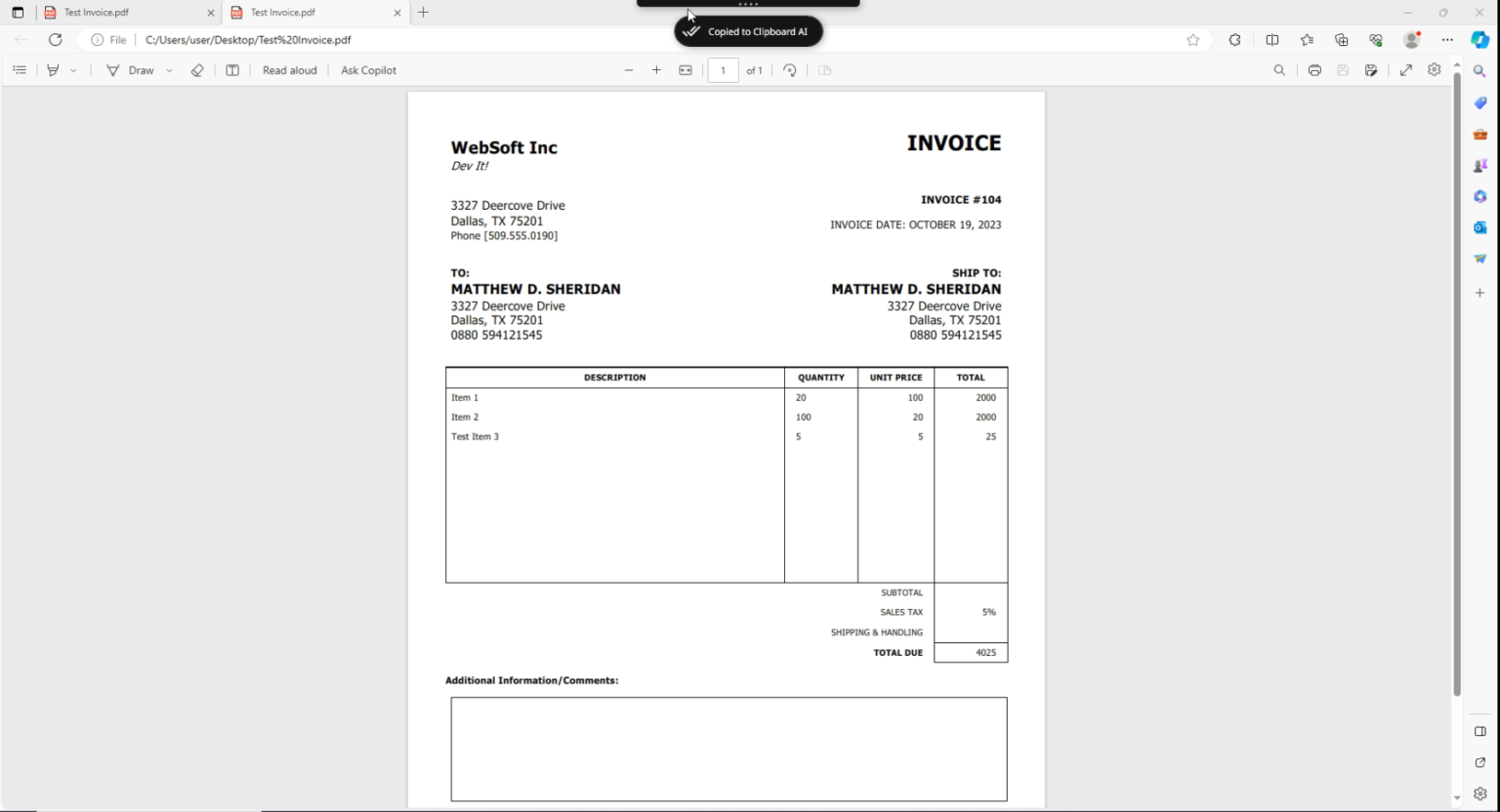The height and width of the screenshot is (812, 1500).
Task: Click the Save as icon
Action: click(1371, 70)
